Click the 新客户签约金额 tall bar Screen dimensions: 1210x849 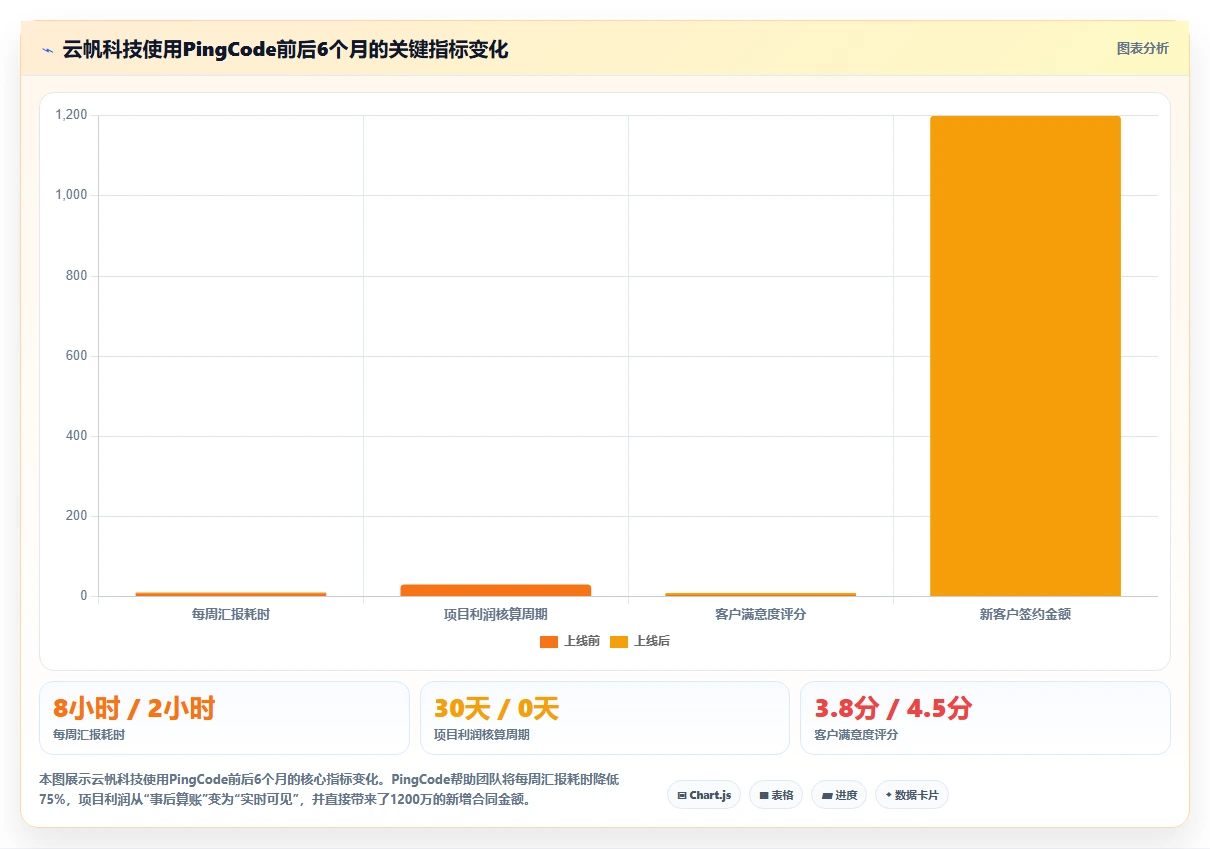pyautogui.click(x=1025, y=356)
